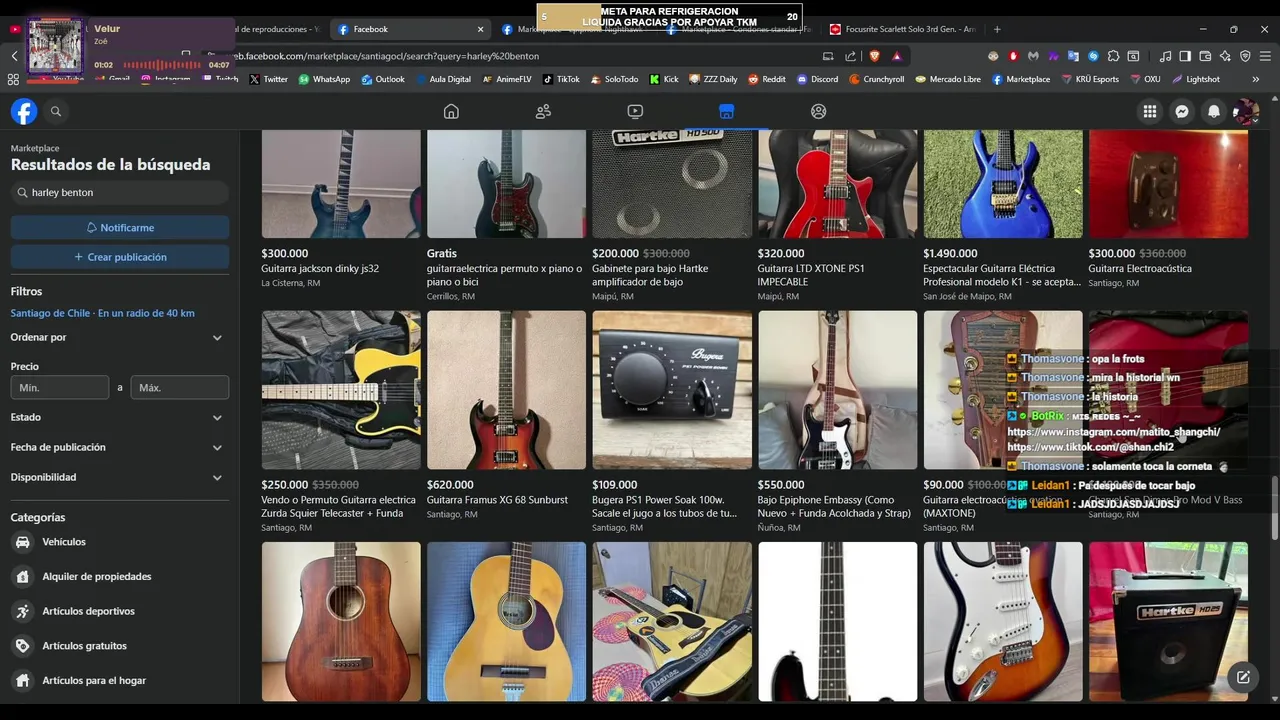Open the Friends icon in the Facebook navbar
This screenshot has height=720, width=1280.
(x=543, y=112)
